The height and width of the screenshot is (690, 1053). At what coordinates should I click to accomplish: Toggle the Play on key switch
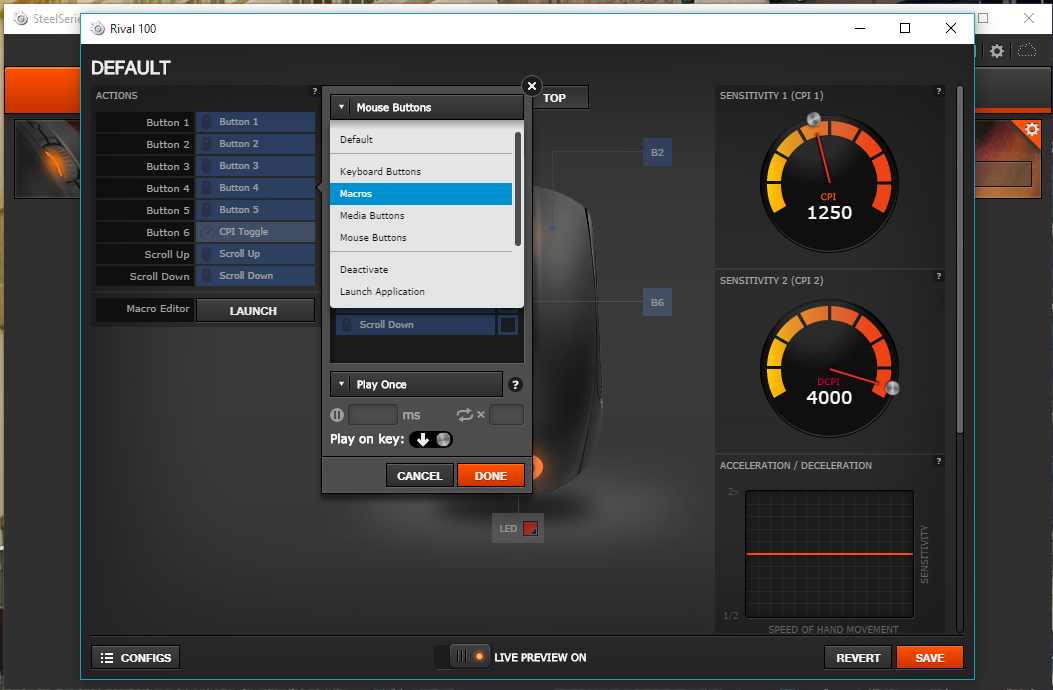431,439
